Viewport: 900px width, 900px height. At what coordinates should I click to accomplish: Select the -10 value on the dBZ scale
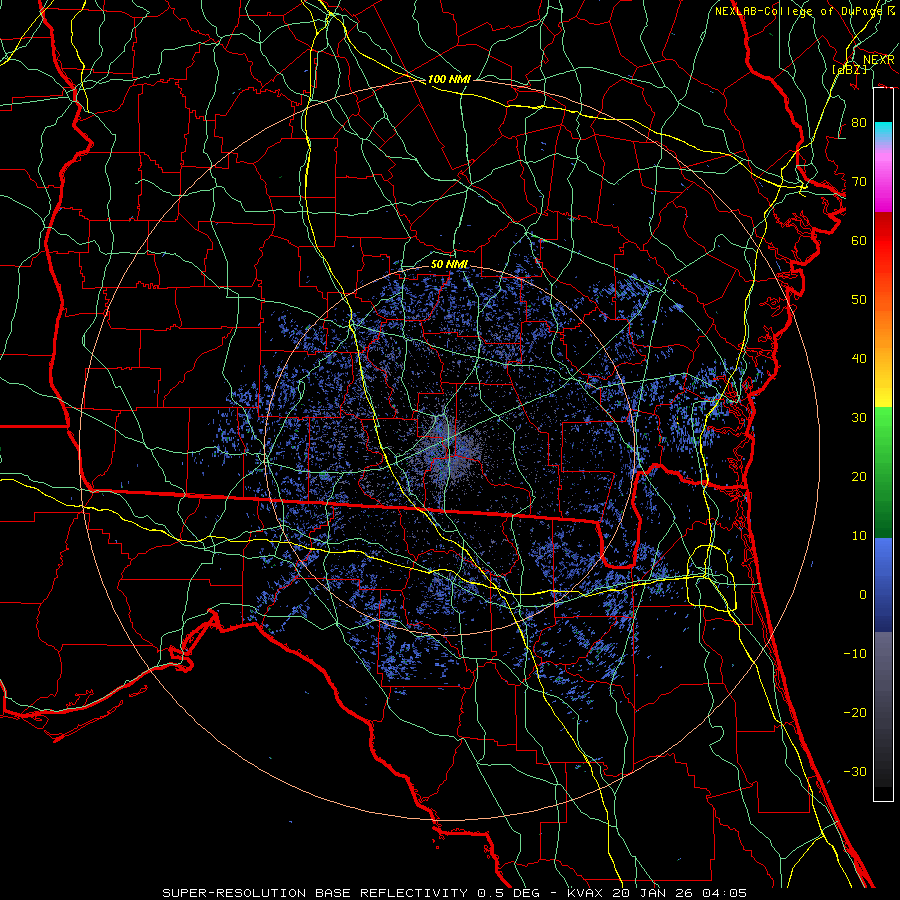tap(855, 654)
